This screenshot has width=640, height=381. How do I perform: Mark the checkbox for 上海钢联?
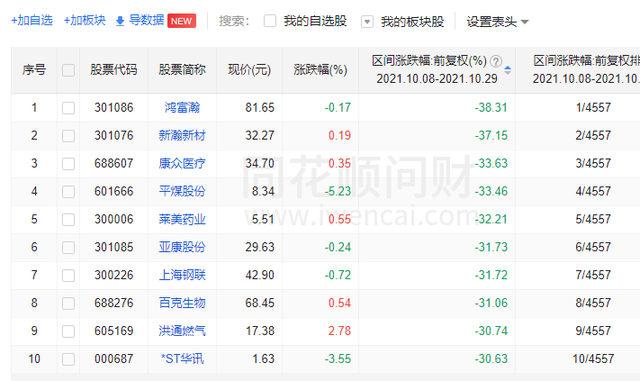point(68,275)
